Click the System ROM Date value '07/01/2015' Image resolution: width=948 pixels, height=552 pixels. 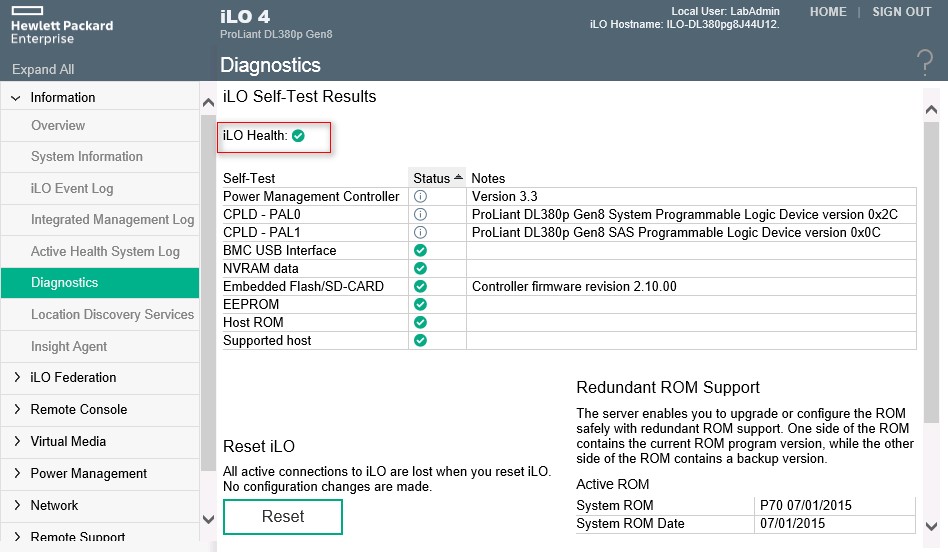[x=792, y=524]
